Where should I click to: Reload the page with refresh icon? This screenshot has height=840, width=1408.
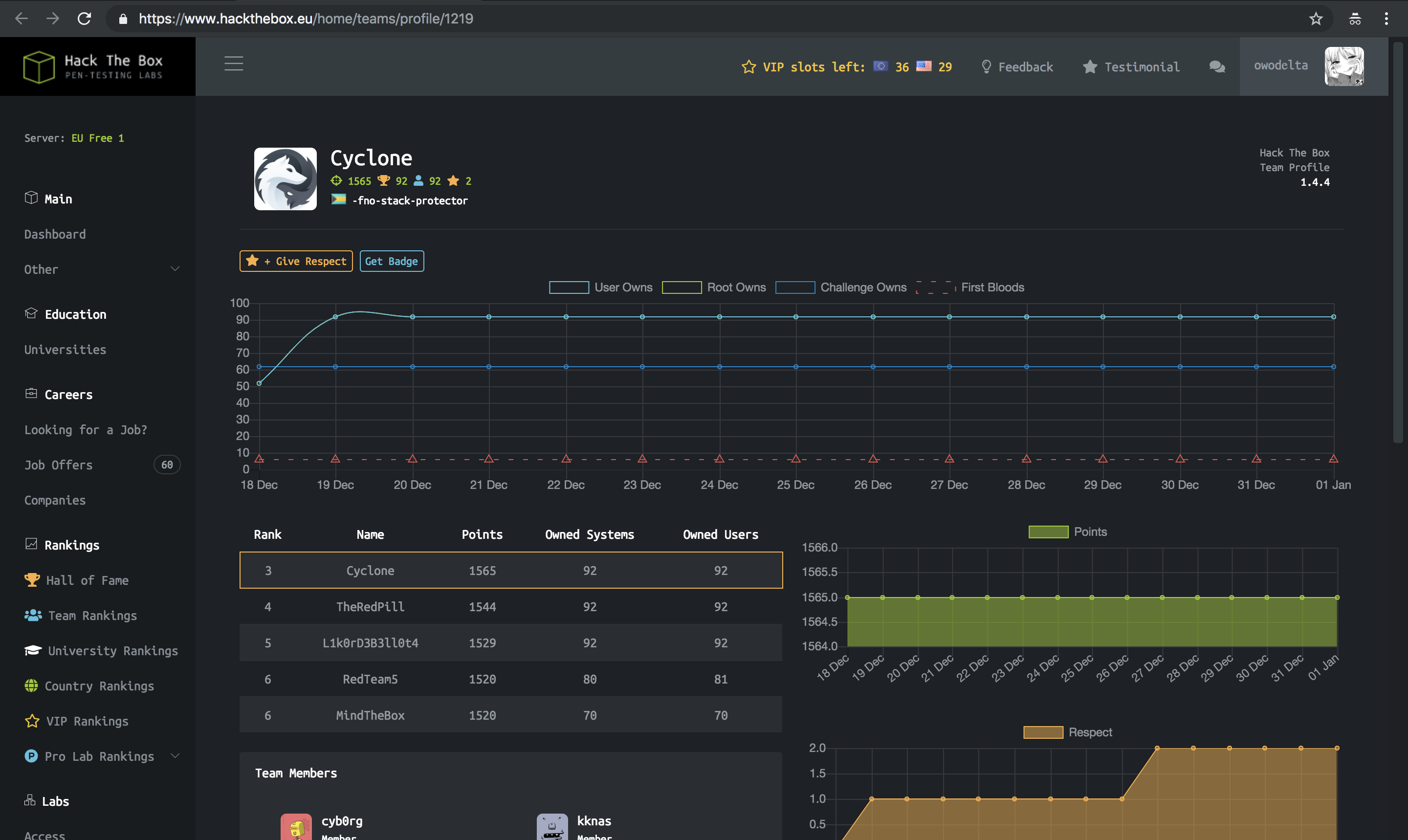point(84,19)
